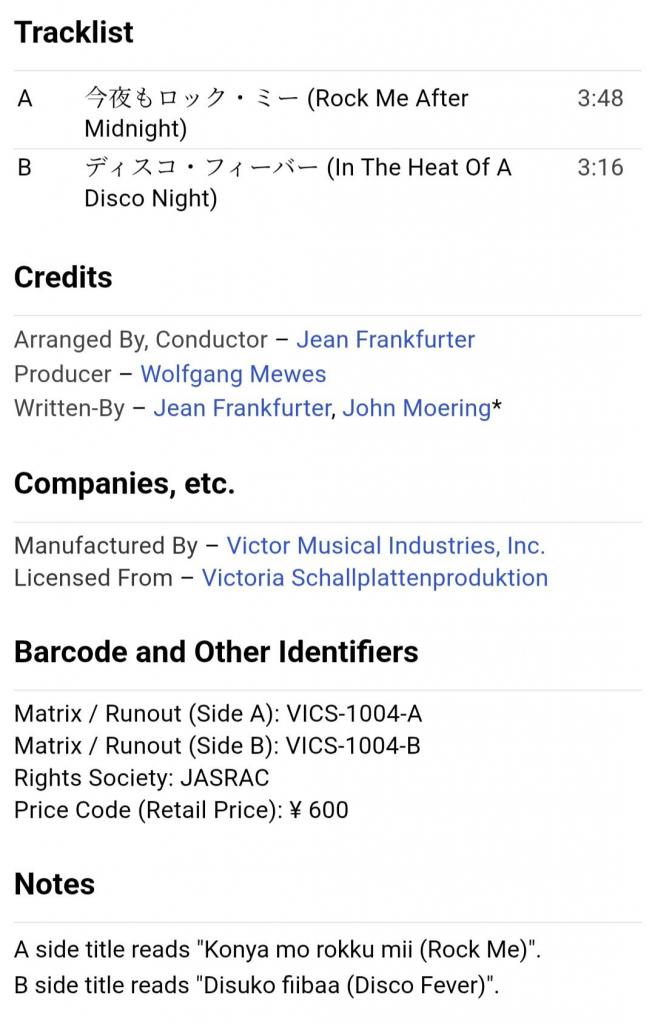Click the Side B matrix VICS-1004-B text
Screen dimensions: 655x1024
tap(353, 746)
